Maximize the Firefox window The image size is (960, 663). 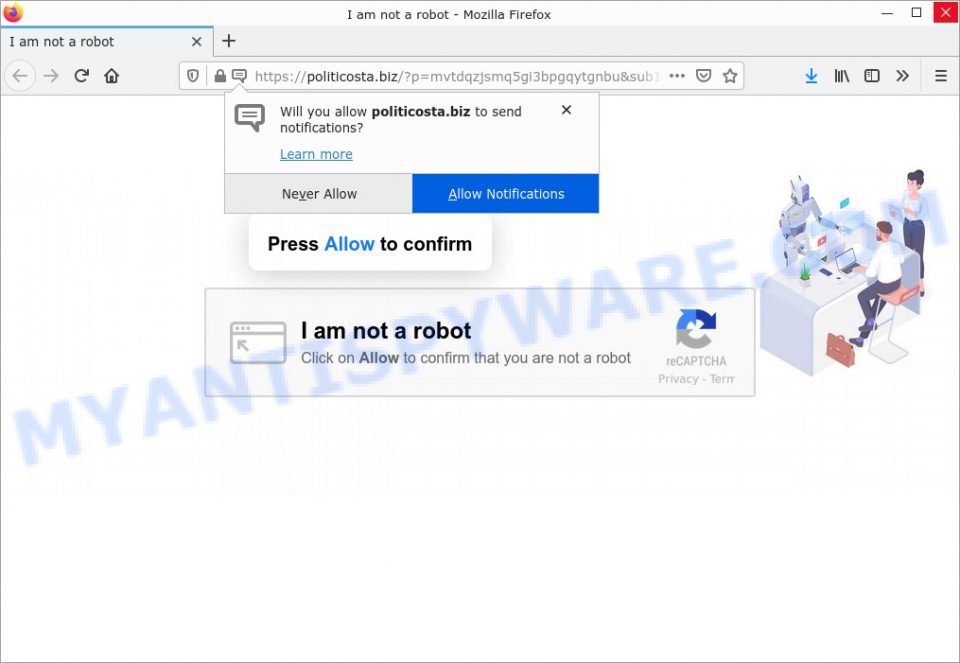point(917,13)
